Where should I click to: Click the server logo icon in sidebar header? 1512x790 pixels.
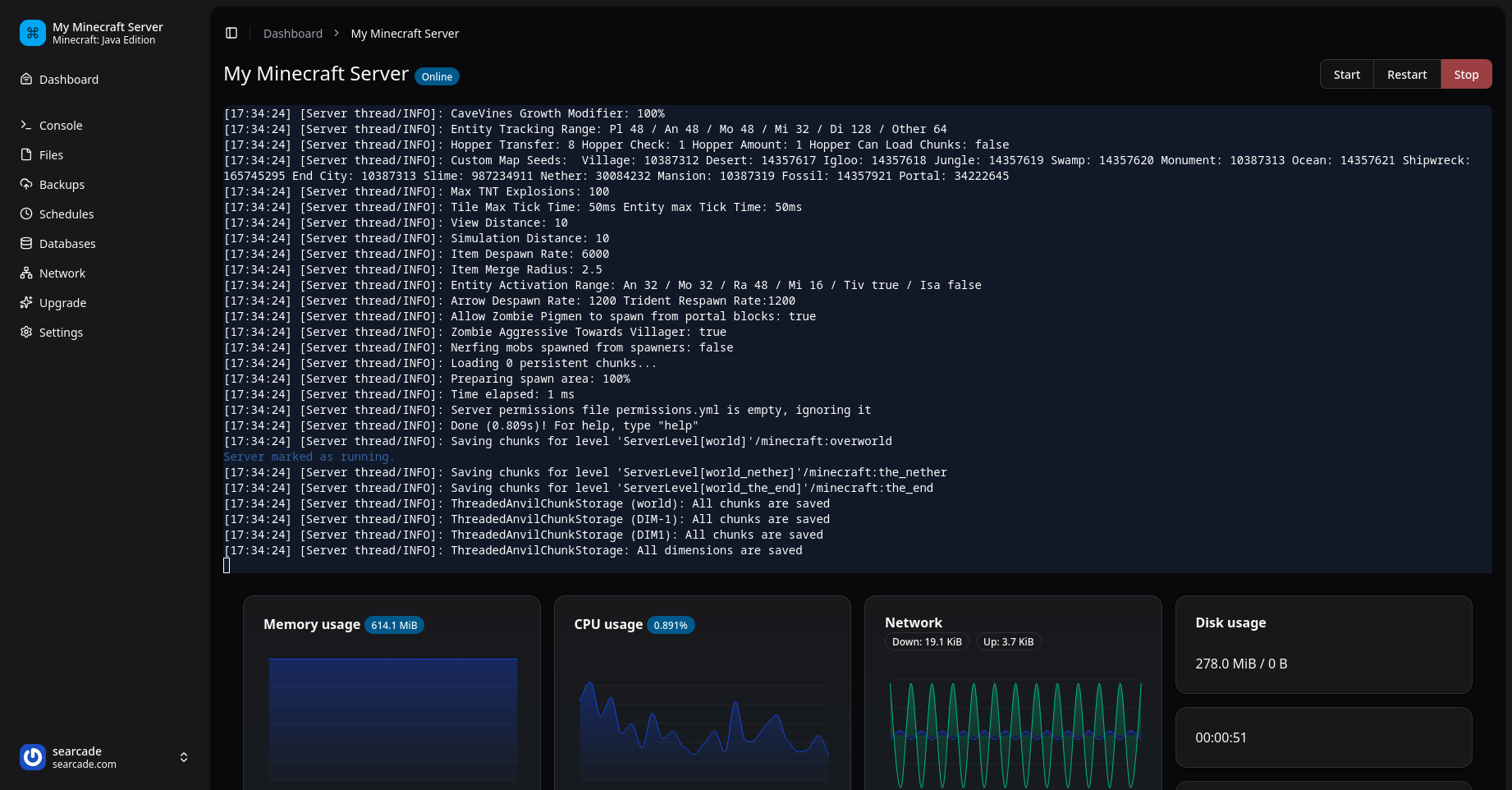33,33
